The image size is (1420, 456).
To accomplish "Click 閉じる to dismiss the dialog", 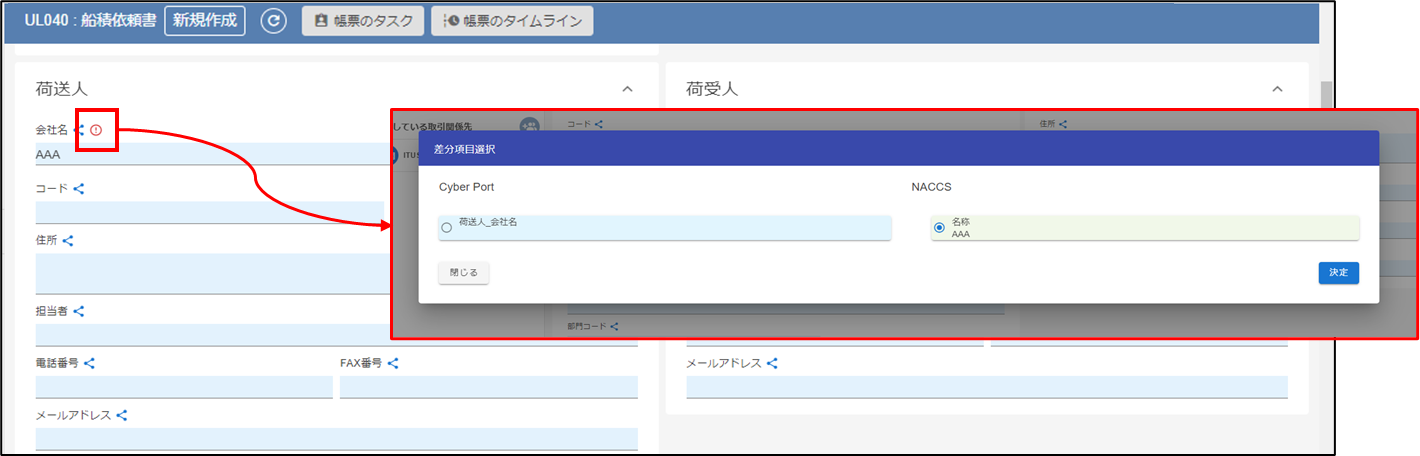I will (x=463, y=272).
